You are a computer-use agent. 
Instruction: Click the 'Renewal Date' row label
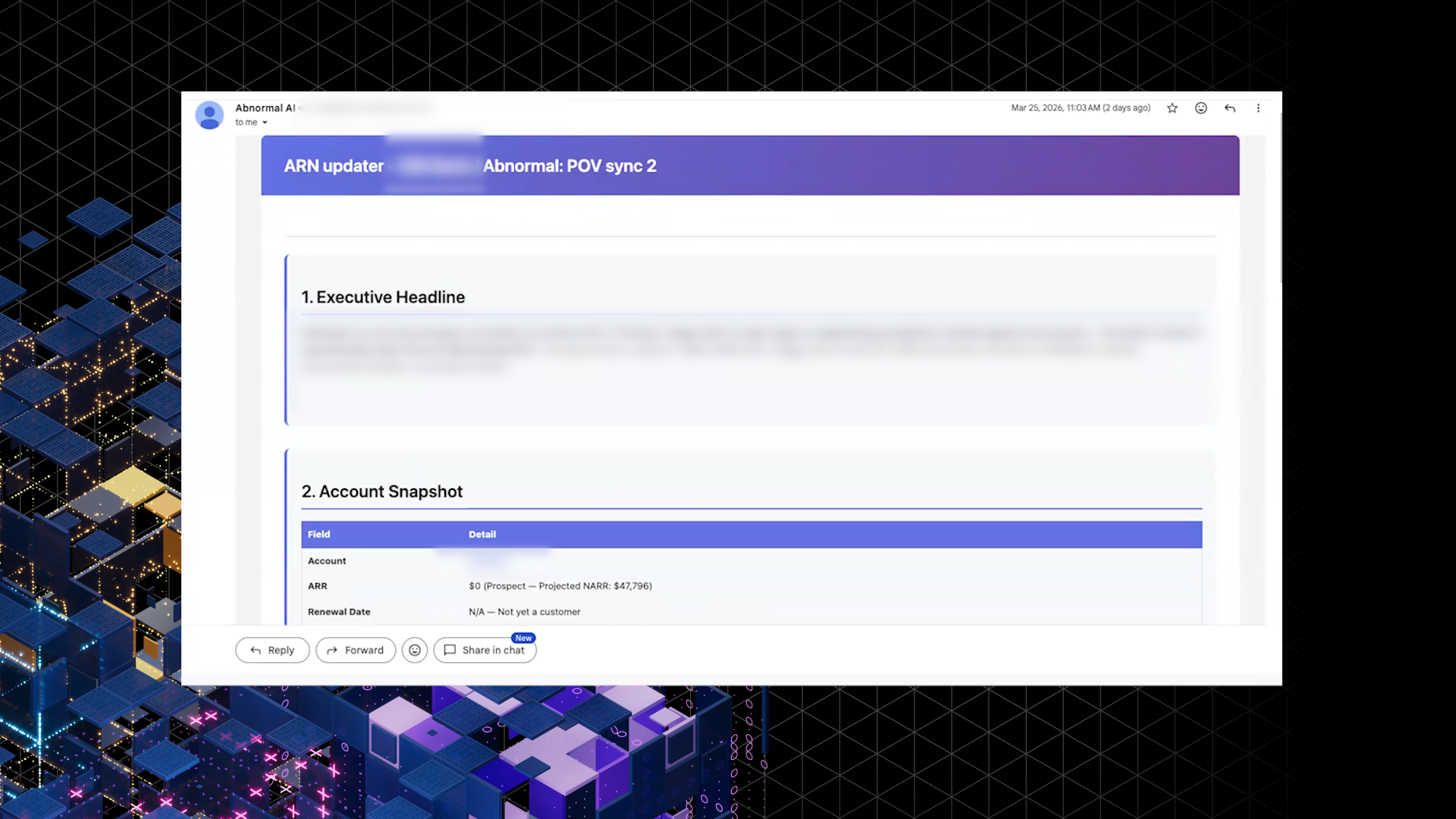click(x=339, y=612)
